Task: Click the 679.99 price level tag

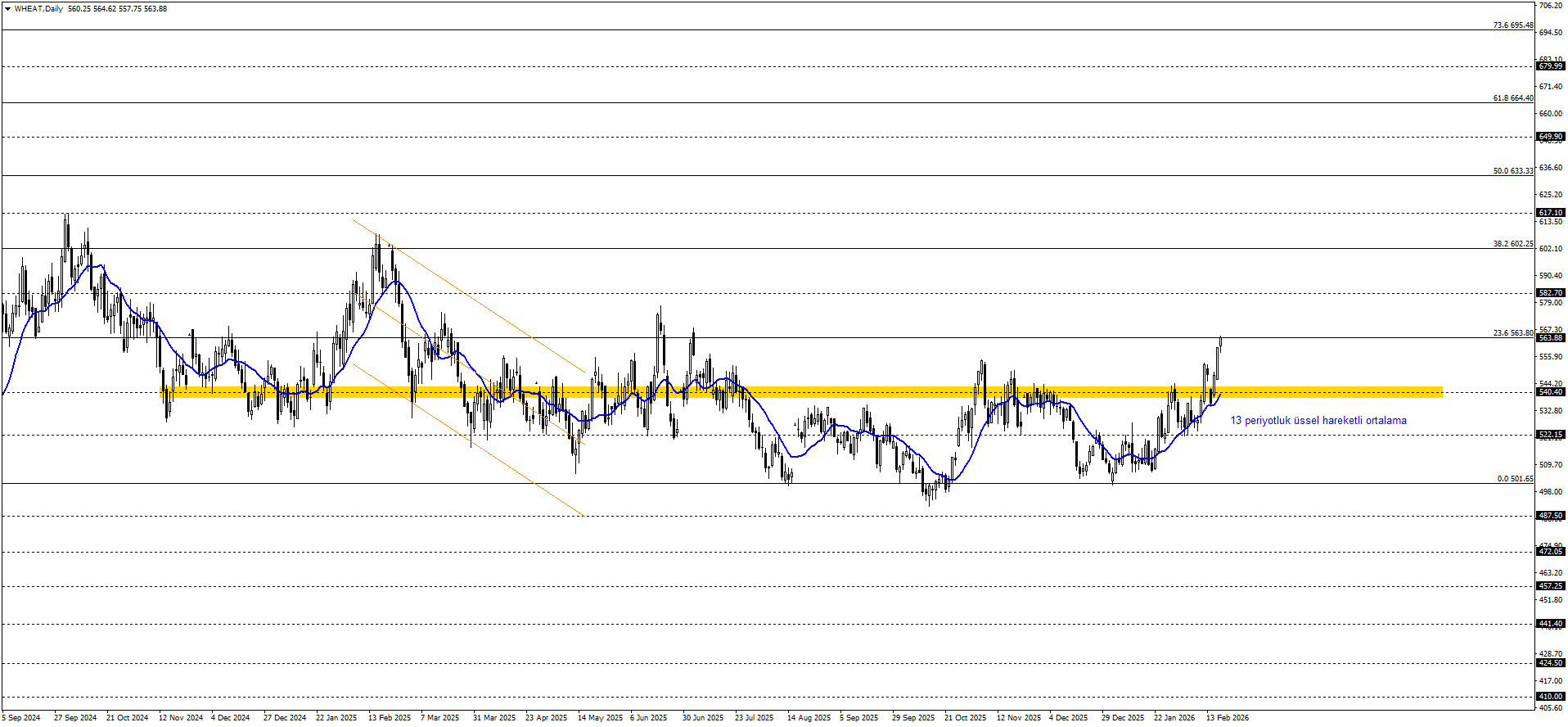Action: pos(1550,66)
